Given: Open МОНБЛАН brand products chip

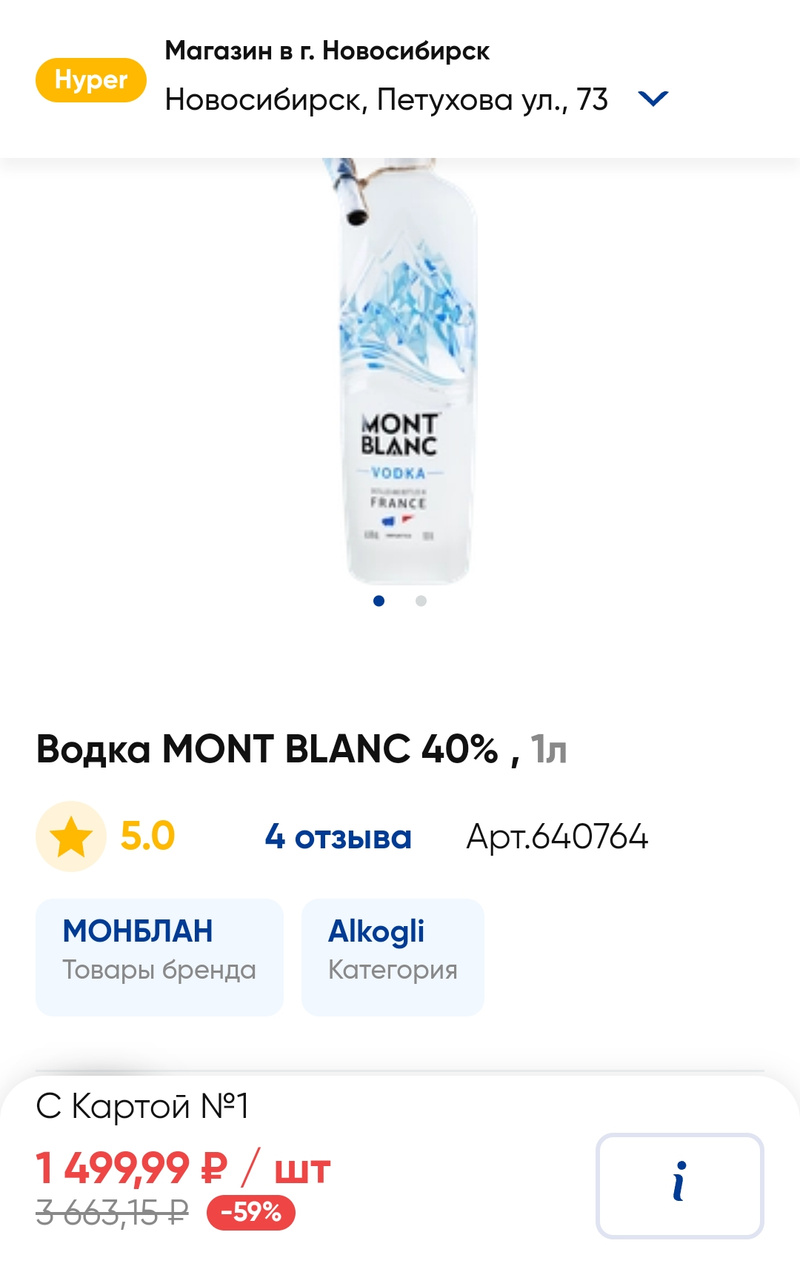Looking at the screenshot, I should pos(159,948).
